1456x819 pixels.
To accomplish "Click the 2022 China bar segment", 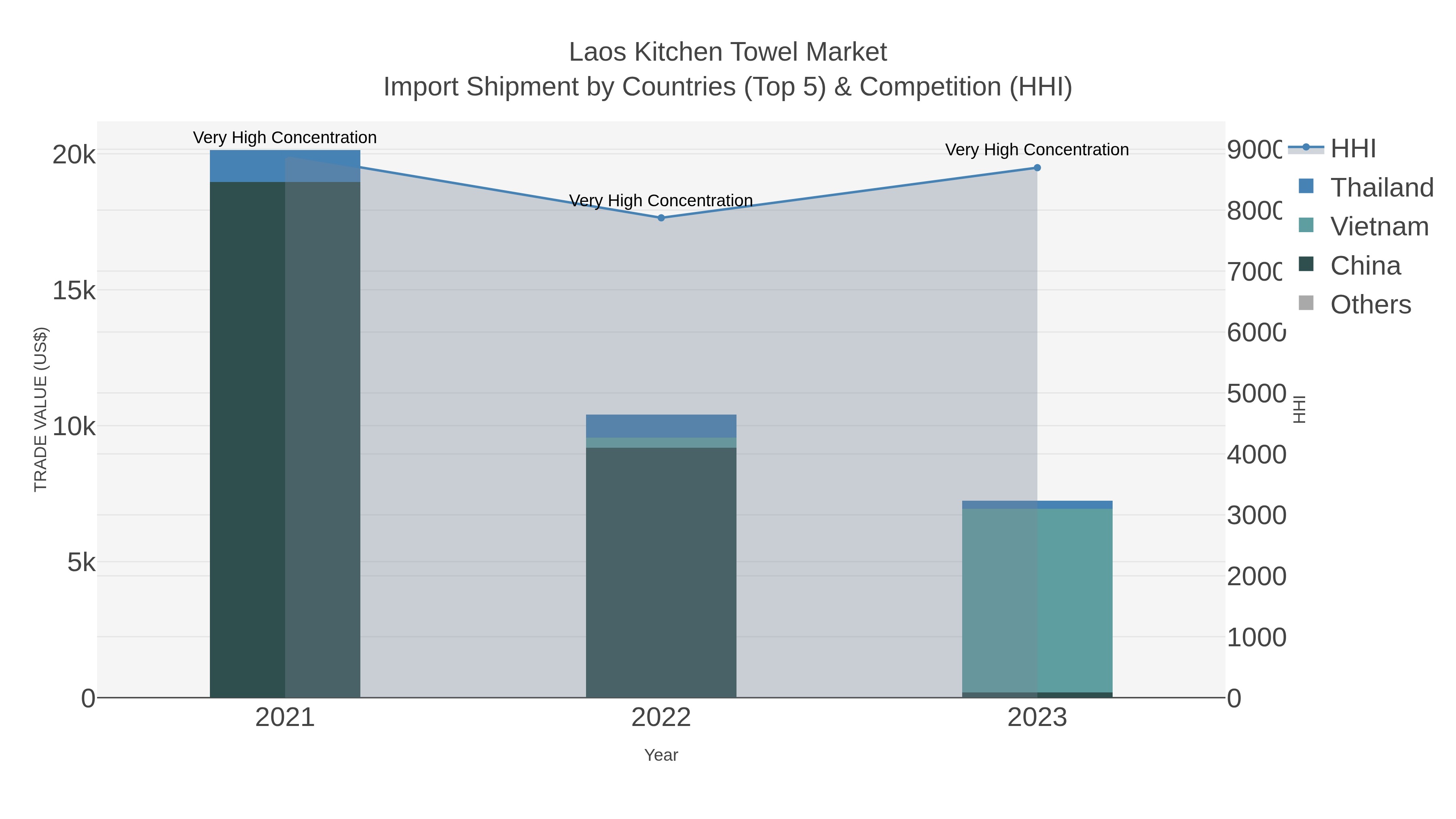I will click(661, 573).
